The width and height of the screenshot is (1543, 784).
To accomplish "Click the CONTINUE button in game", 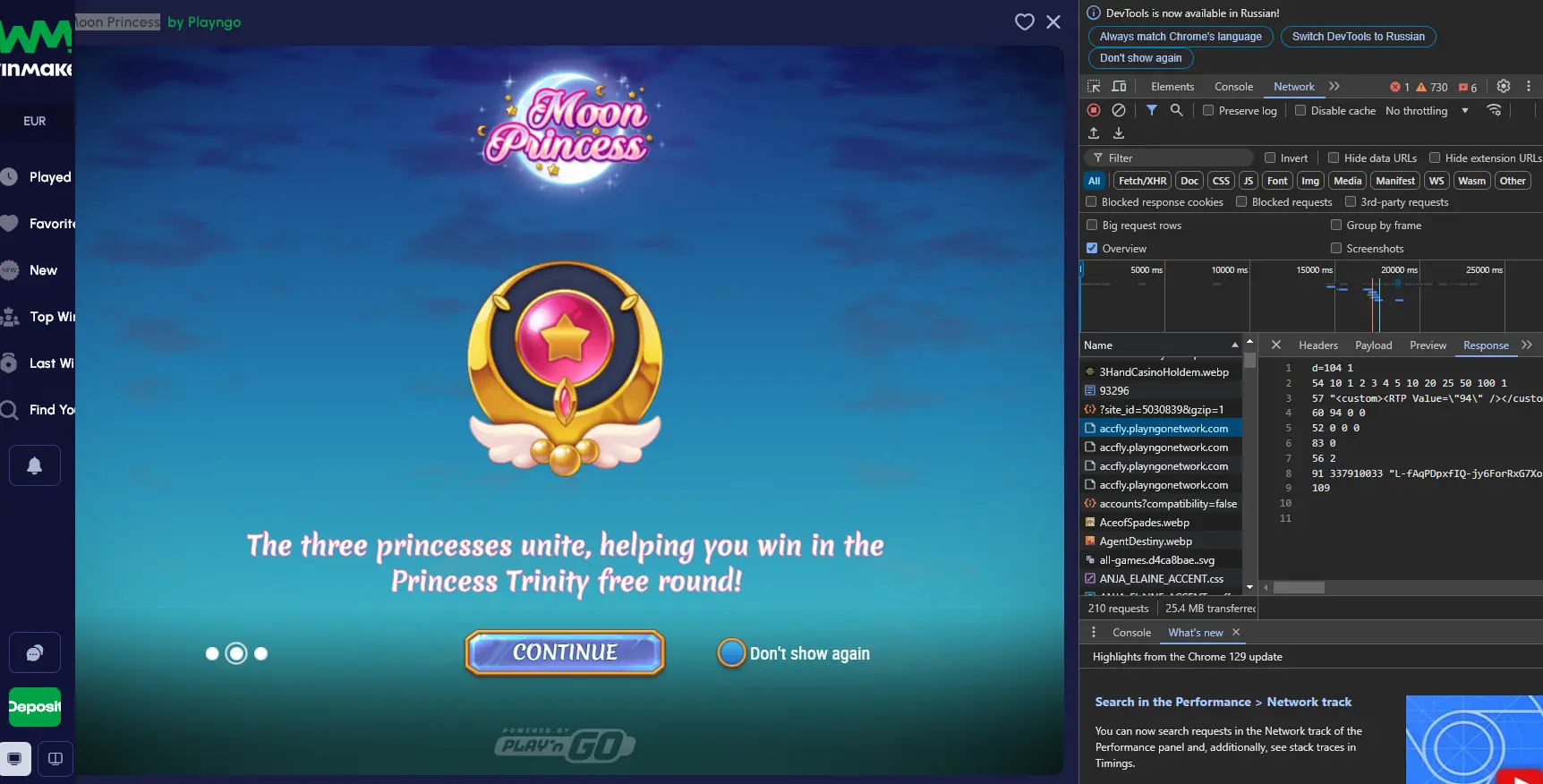I will (565, 652).
